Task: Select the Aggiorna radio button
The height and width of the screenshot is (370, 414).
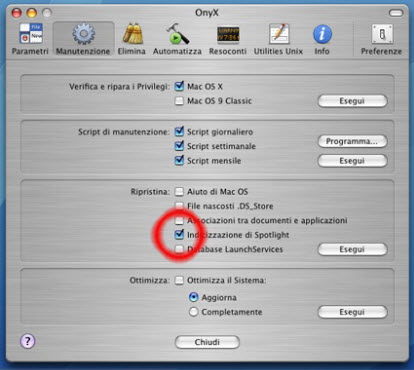Action: pyautogui.click(x=194, y=297)
